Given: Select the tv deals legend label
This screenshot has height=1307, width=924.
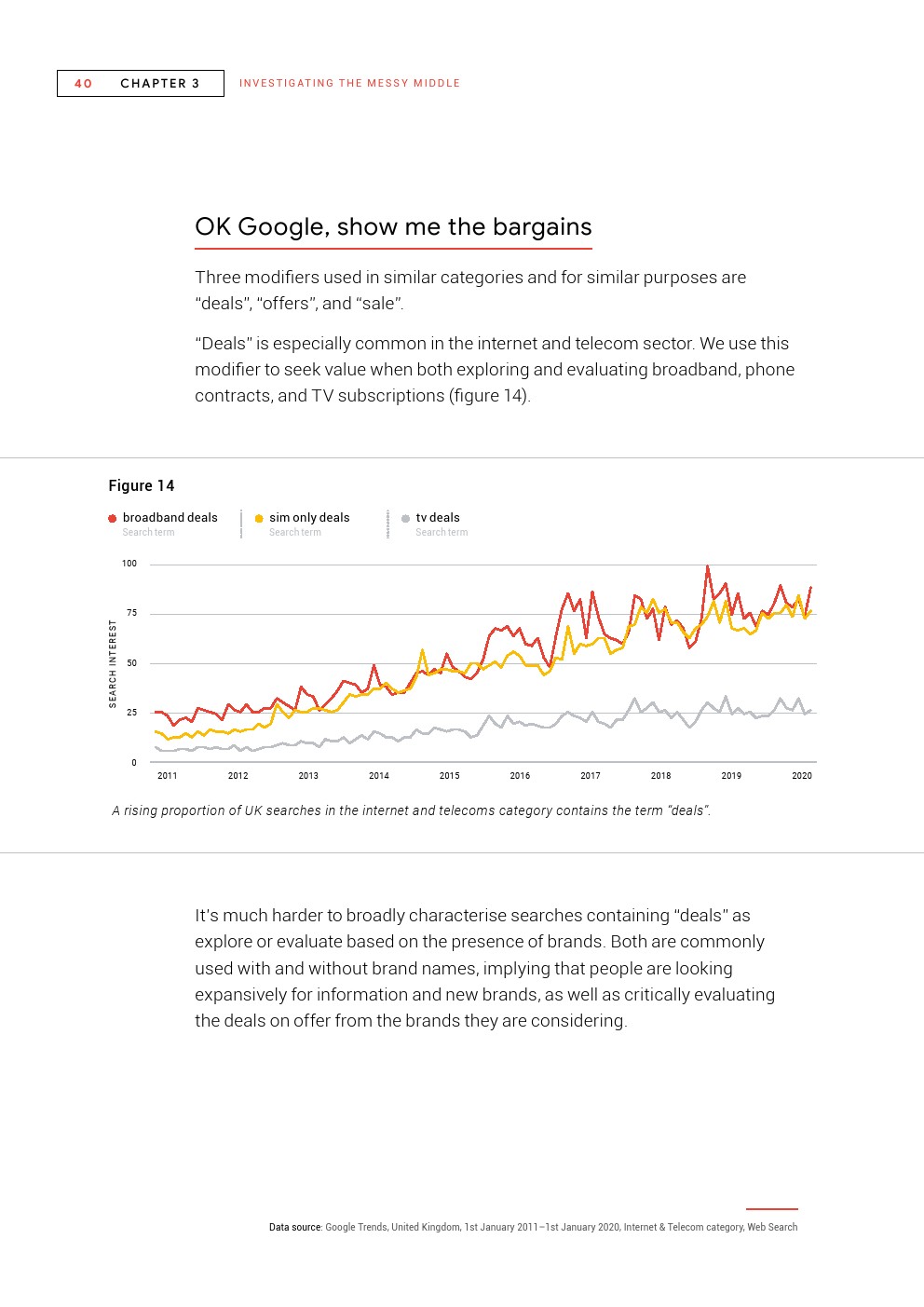Looking at the screenshot, I should 438,518.
